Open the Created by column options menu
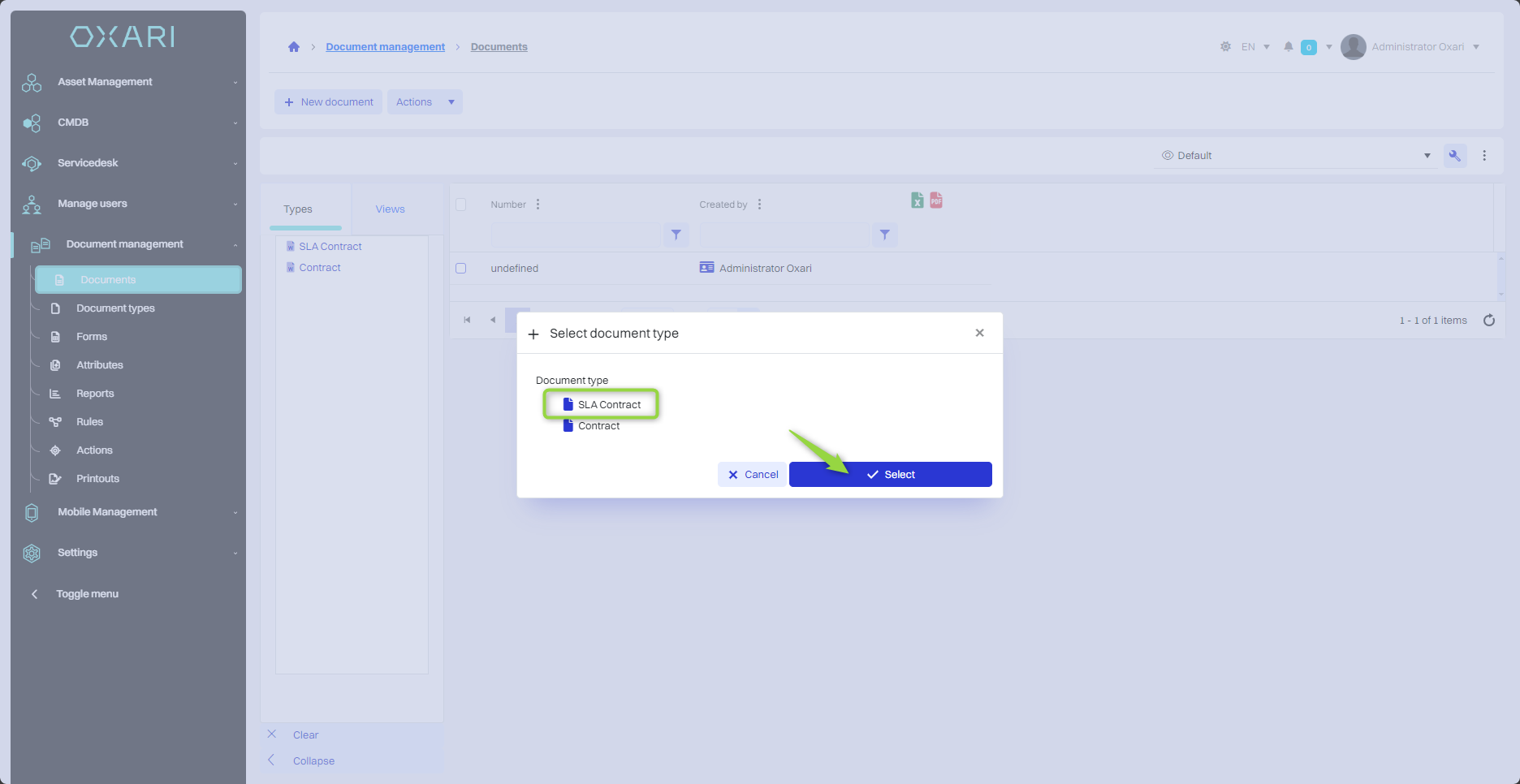1520x784 pixels. (x=760, y=205)
